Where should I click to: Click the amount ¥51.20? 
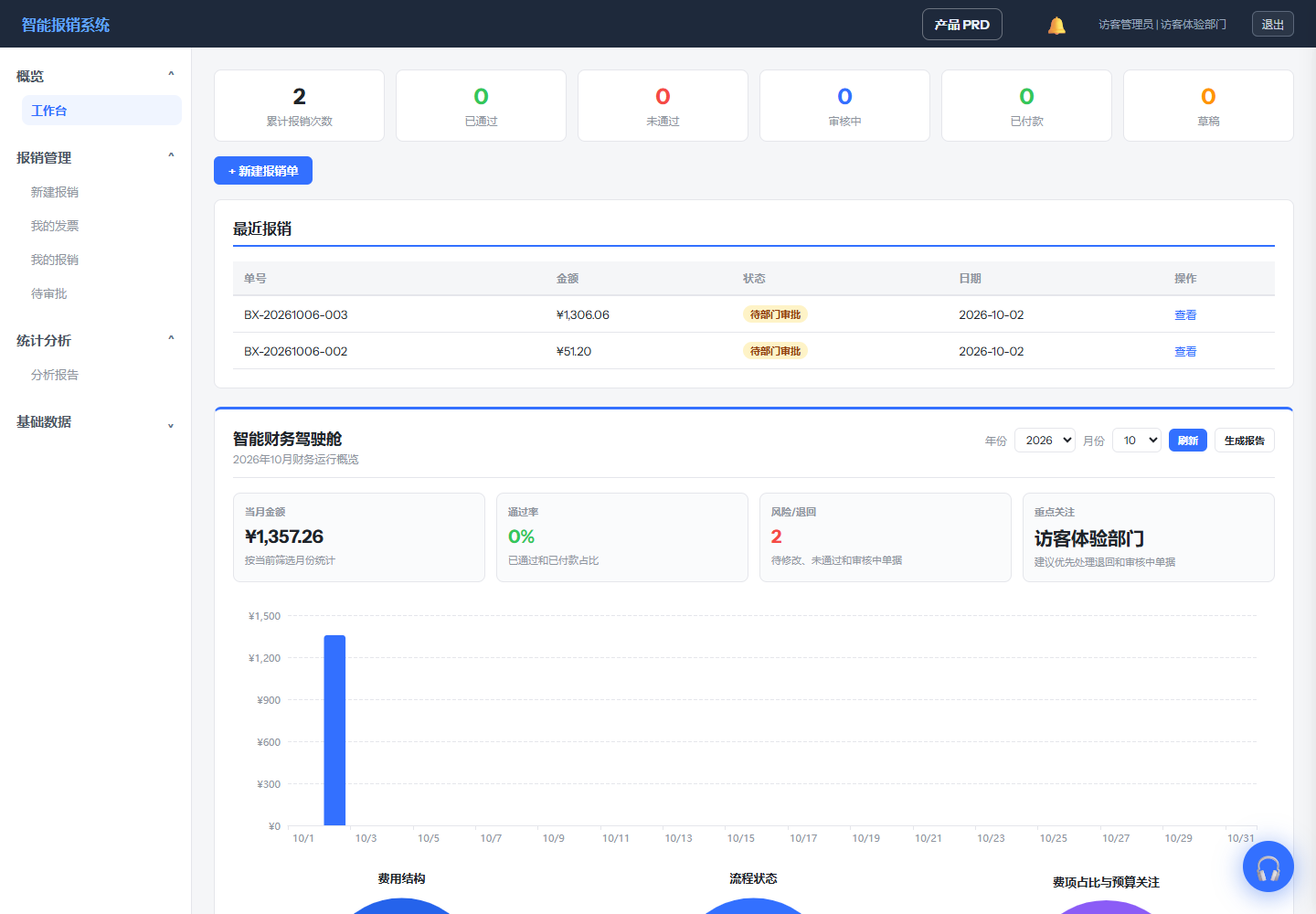coord(574,351)
